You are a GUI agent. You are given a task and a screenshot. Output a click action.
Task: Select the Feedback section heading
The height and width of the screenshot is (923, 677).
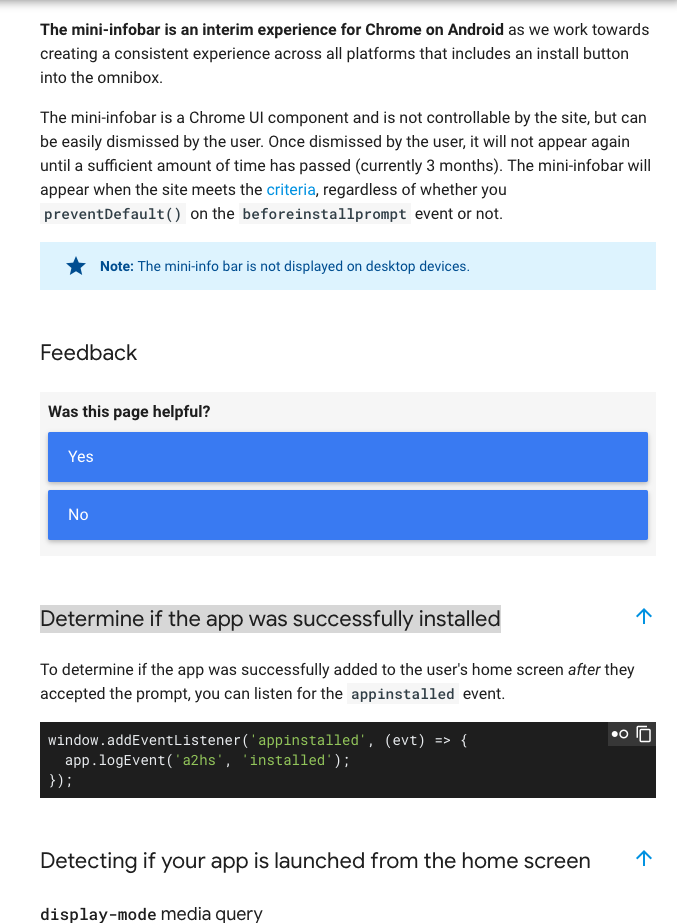[88, 353]
